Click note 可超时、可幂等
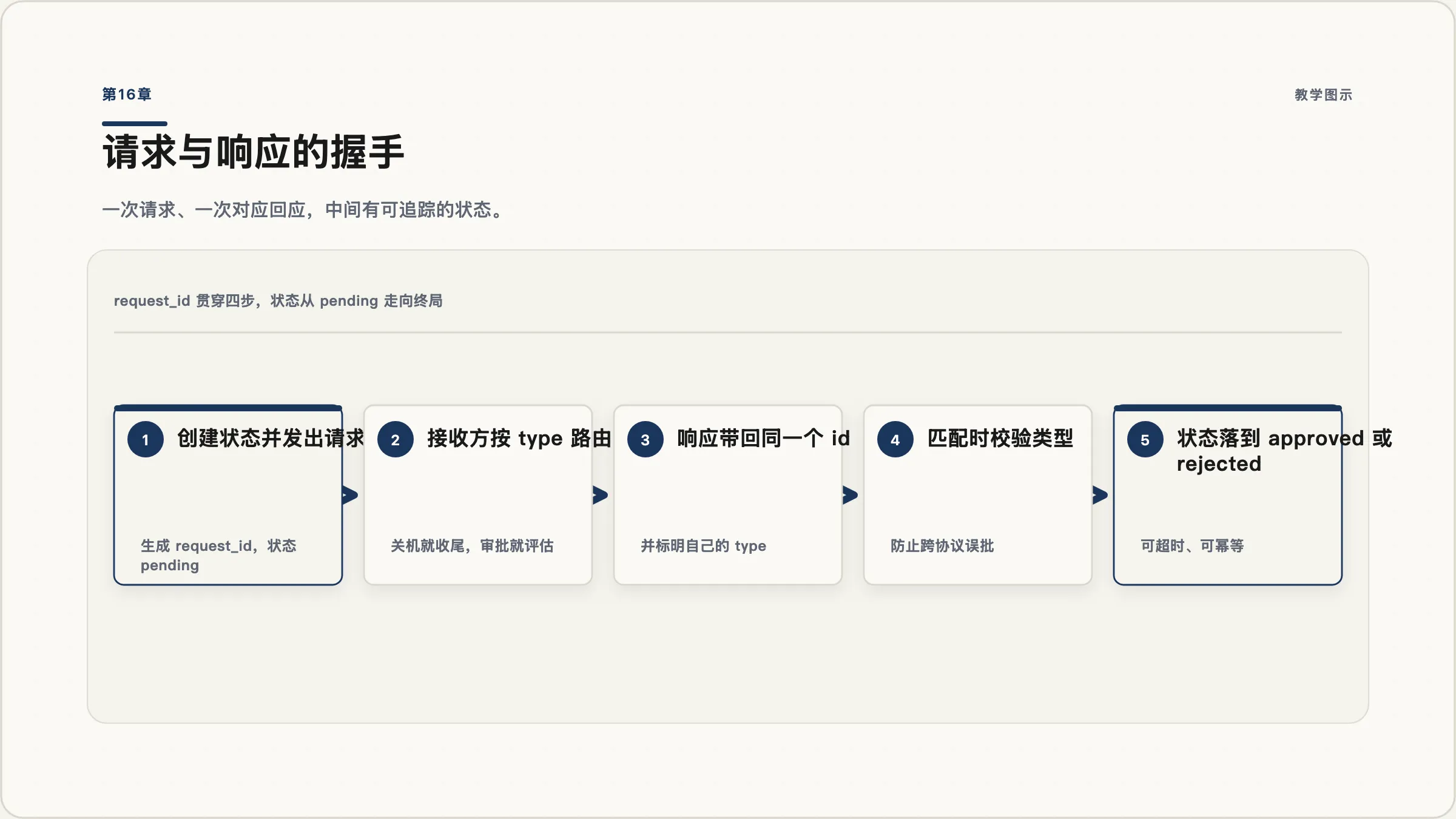 pos(1192,546)
